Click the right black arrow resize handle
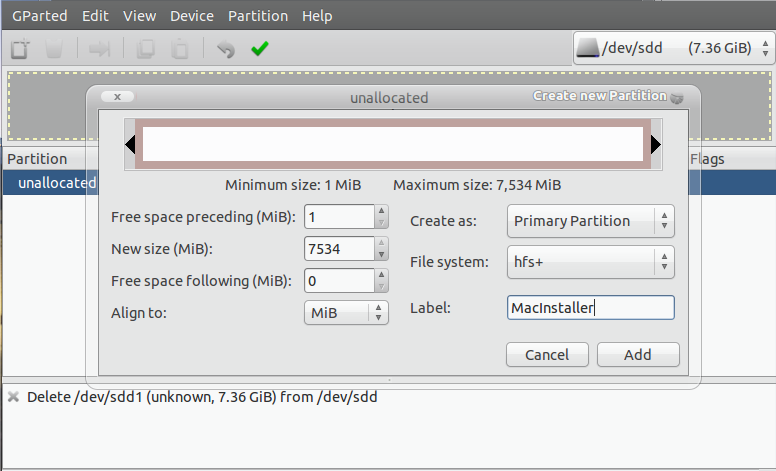Screen dimensions: 776x471 [656, 144]
